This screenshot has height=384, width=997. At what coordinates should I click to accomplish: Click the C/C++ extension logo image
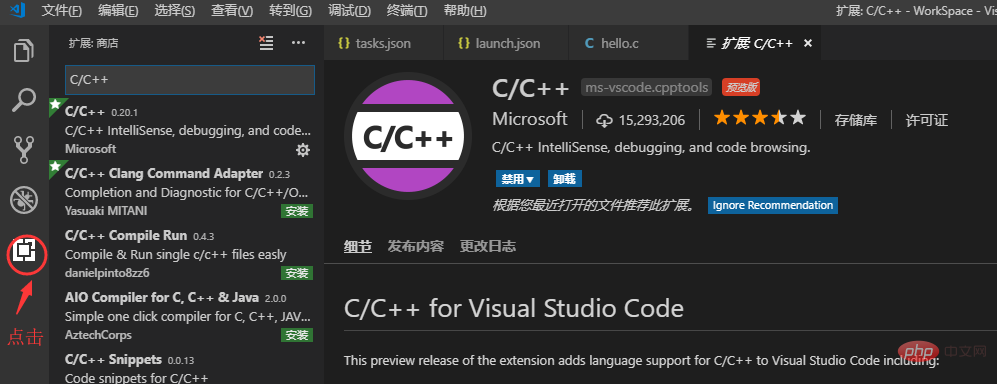pos(408,137)
